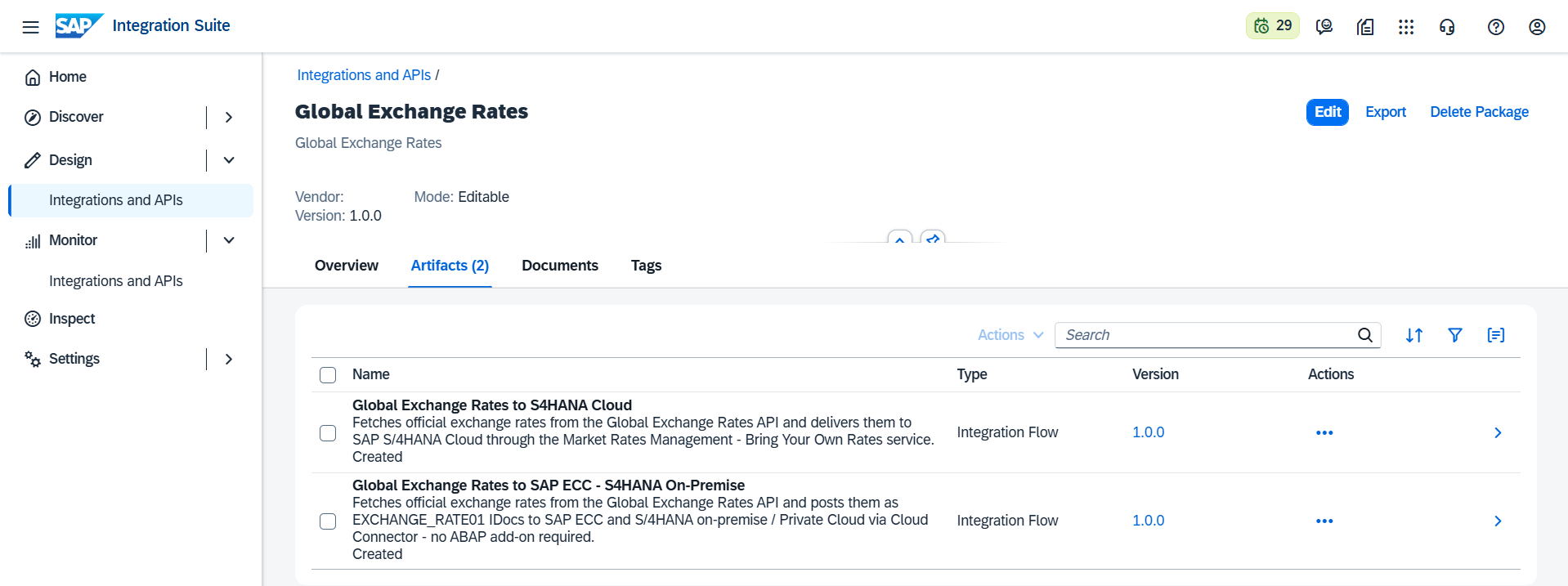Open the product switcher grid icon
The height and width of the screenshot is (586, 1568).
coord(1406,27)
